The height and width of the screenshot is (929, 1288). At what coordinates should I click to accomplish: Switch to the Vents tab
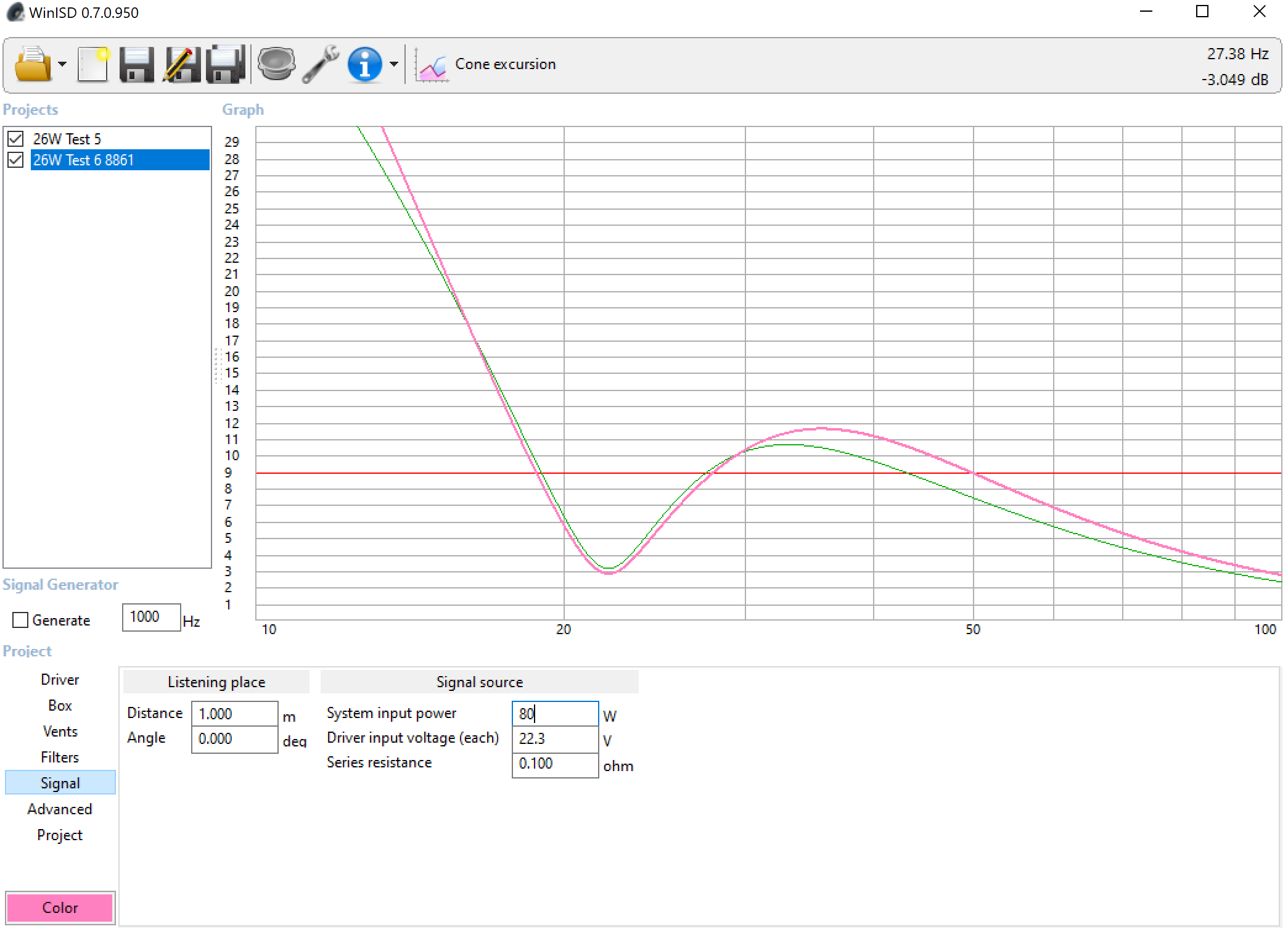60,731
